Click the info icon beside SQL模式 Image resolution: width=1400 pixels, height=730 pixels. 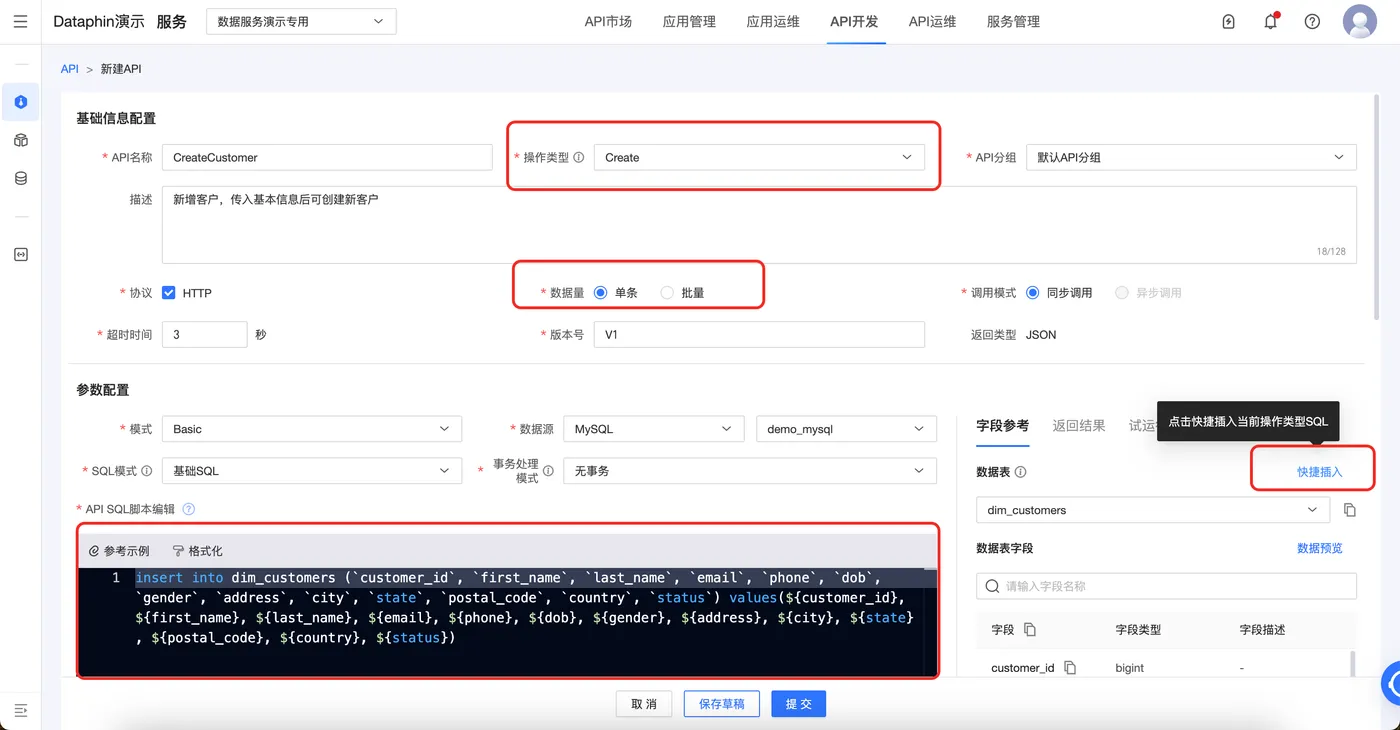click(x=147, y=471)
